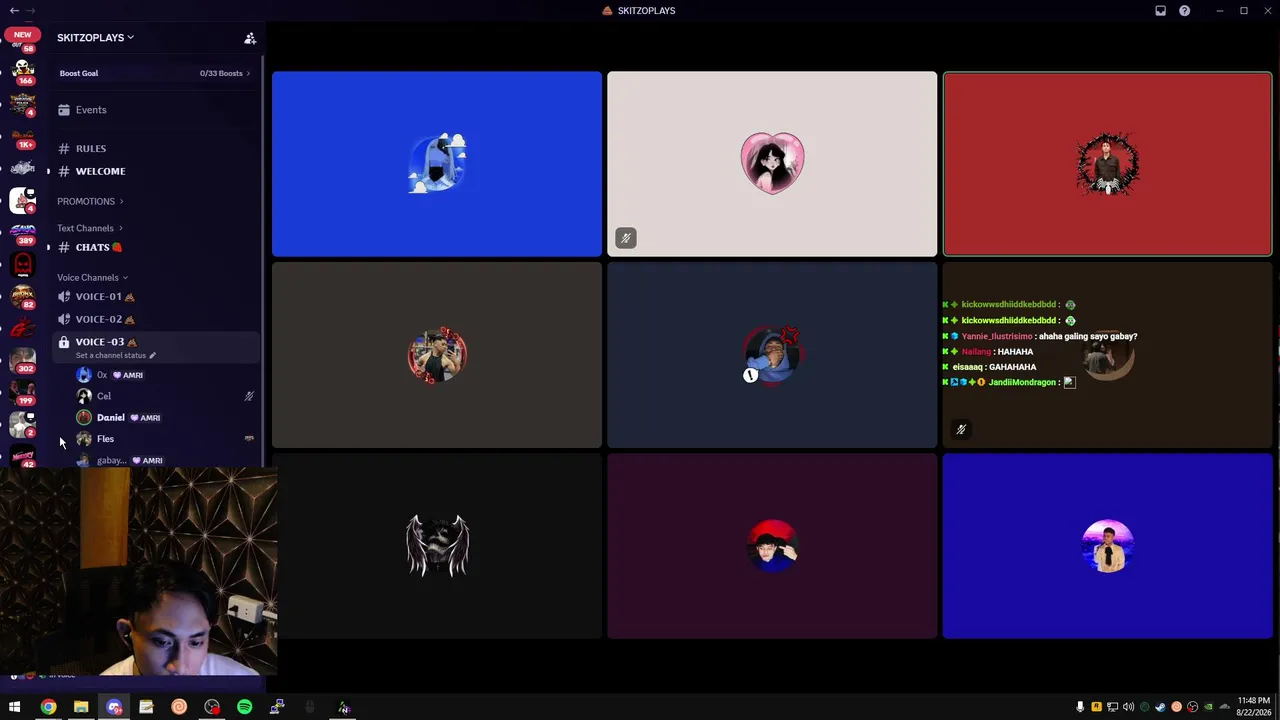Open Google Chrome from the taskbar
Screen dimensions: 1280x720
click(x=48, y=707)
